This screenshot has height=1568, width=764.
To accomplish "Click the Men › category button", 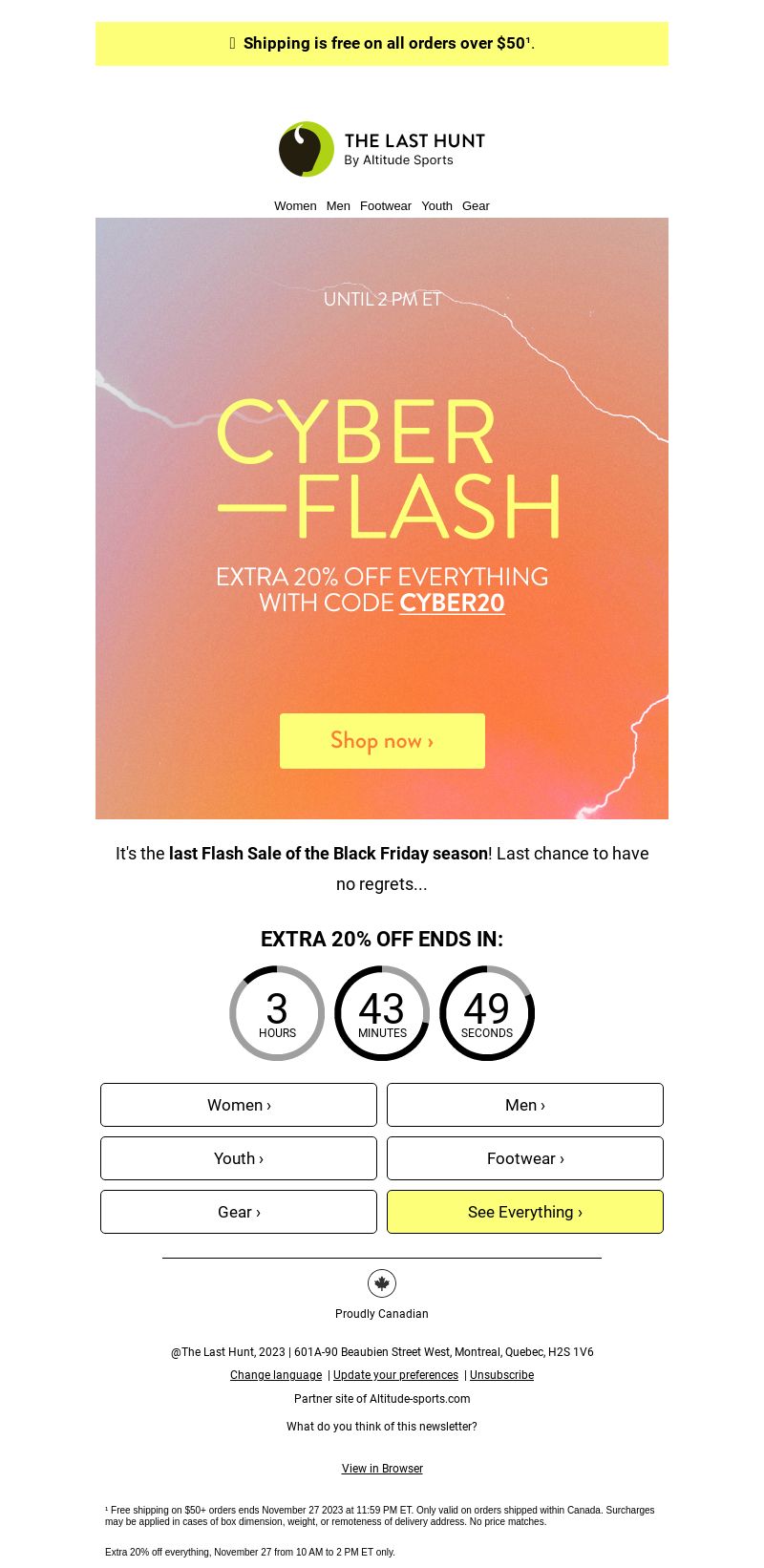I will coord(525,1105).
